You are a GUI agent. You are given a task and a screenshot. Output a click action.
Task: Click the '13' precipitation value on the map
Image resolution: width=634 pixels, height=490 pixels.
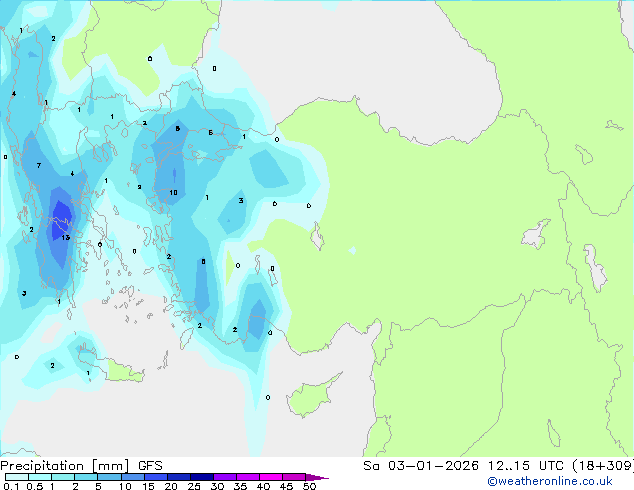click(x=66, y=237)
